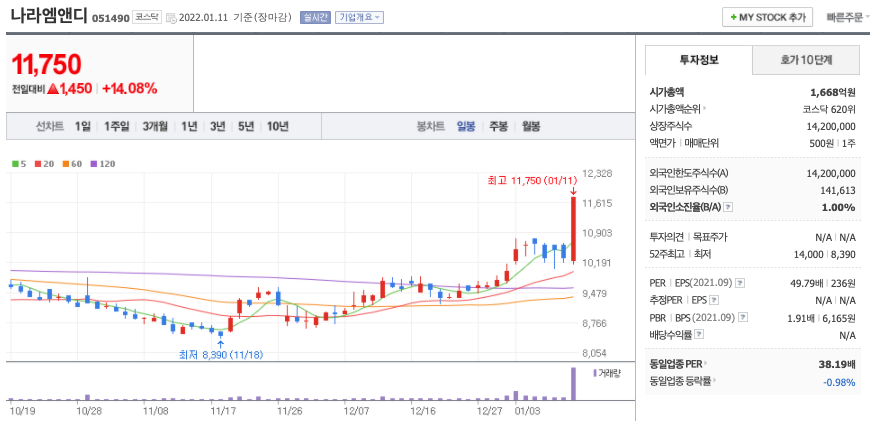The image size is (876, 421).
Task: Select the 1년 line chart period
Action: click(189, 126)
